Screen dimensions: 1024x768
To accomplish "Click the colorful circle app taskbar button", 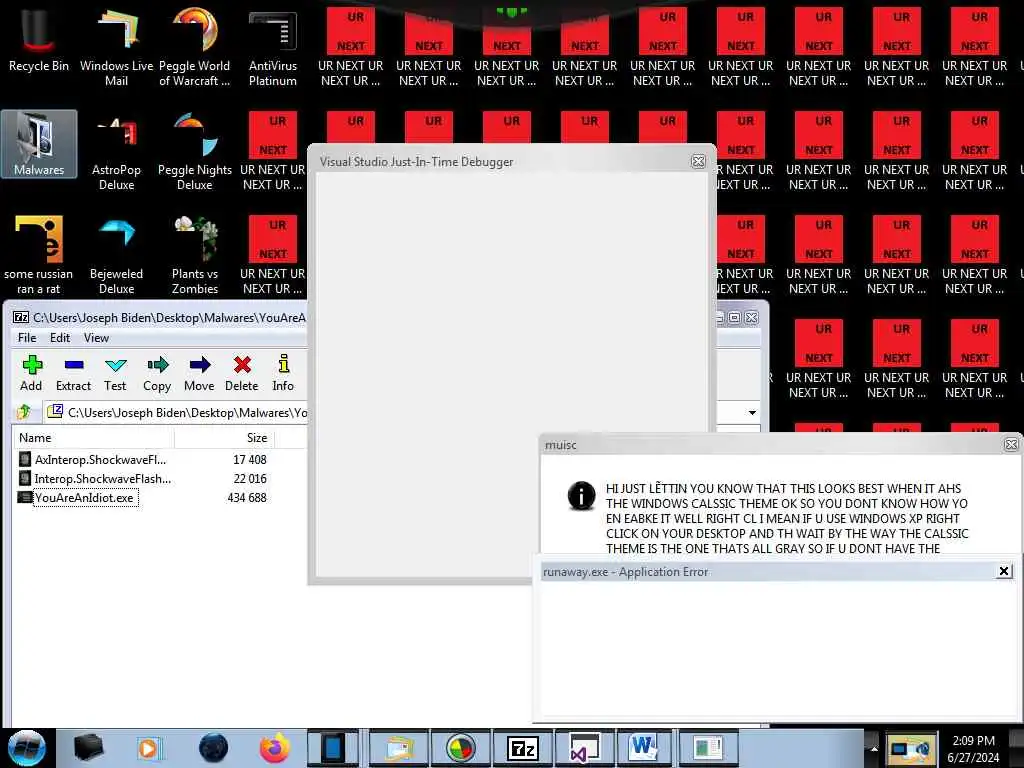I will [461, 748].
